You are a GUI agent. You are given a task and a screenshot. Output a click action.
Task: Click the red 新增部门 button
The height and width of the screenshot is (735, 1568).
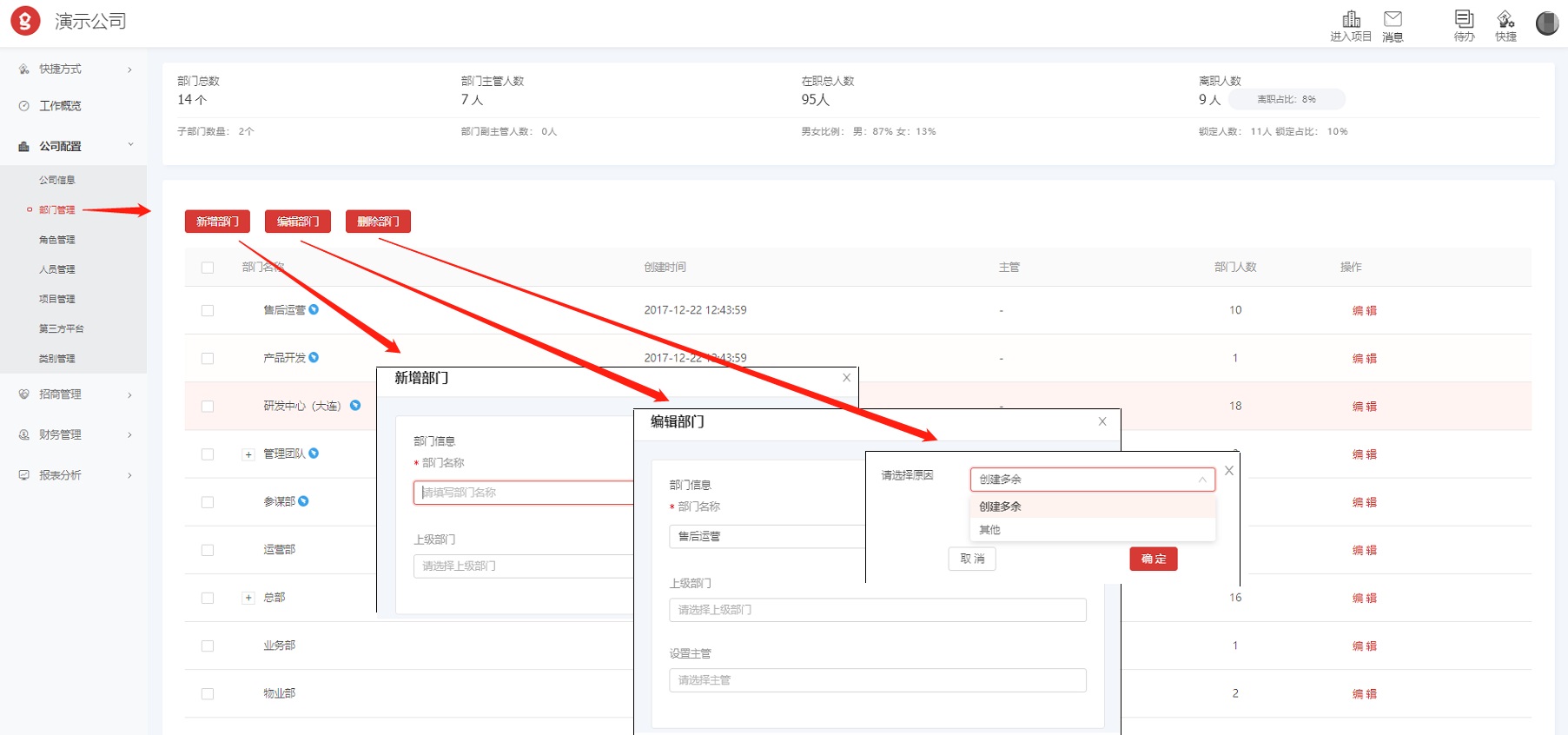[217, 222]
